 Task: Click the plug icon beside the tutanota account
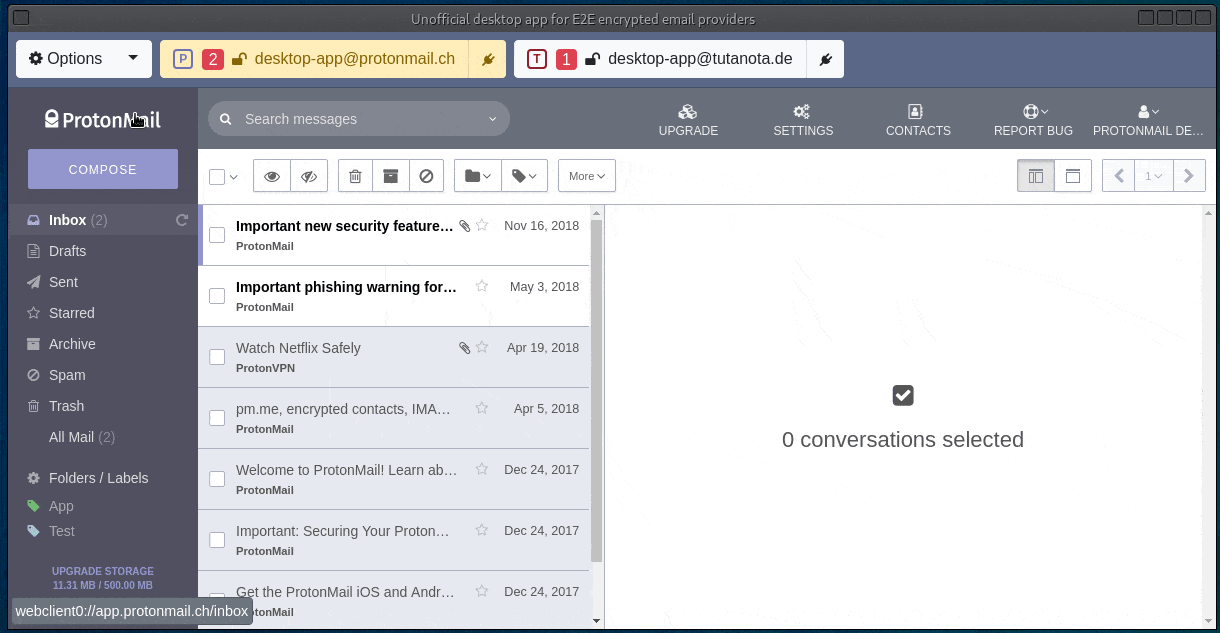[826, 59]
